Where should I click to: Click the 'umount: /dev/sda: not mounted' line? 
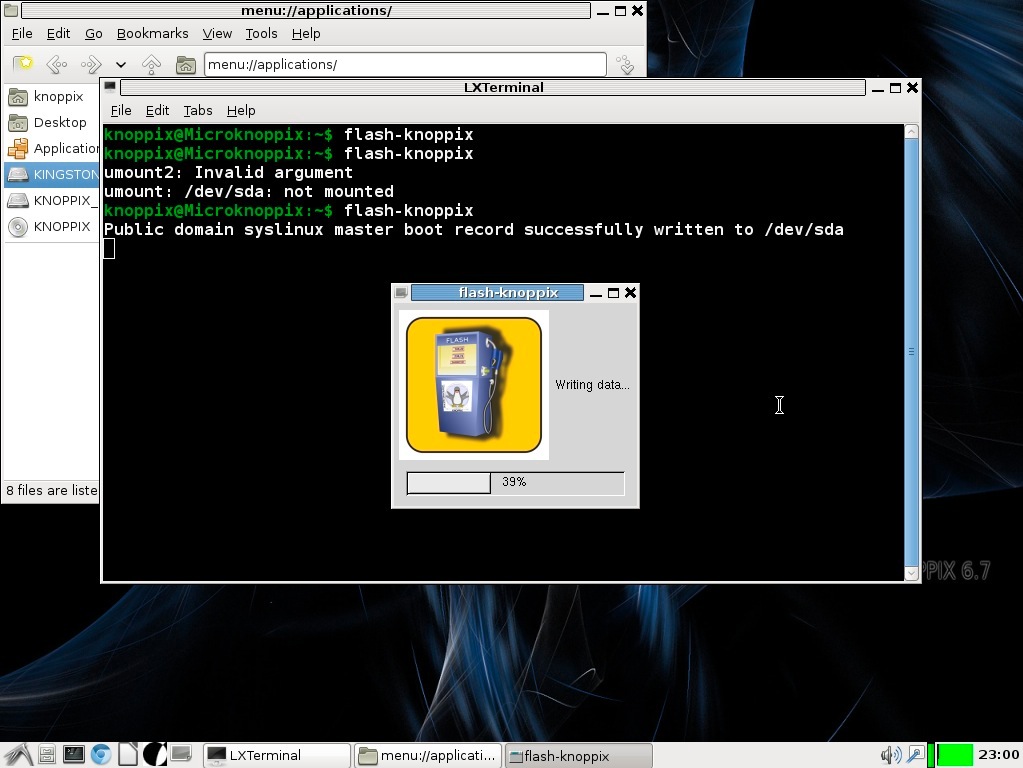pyautogui.click(x=249, y=192)
